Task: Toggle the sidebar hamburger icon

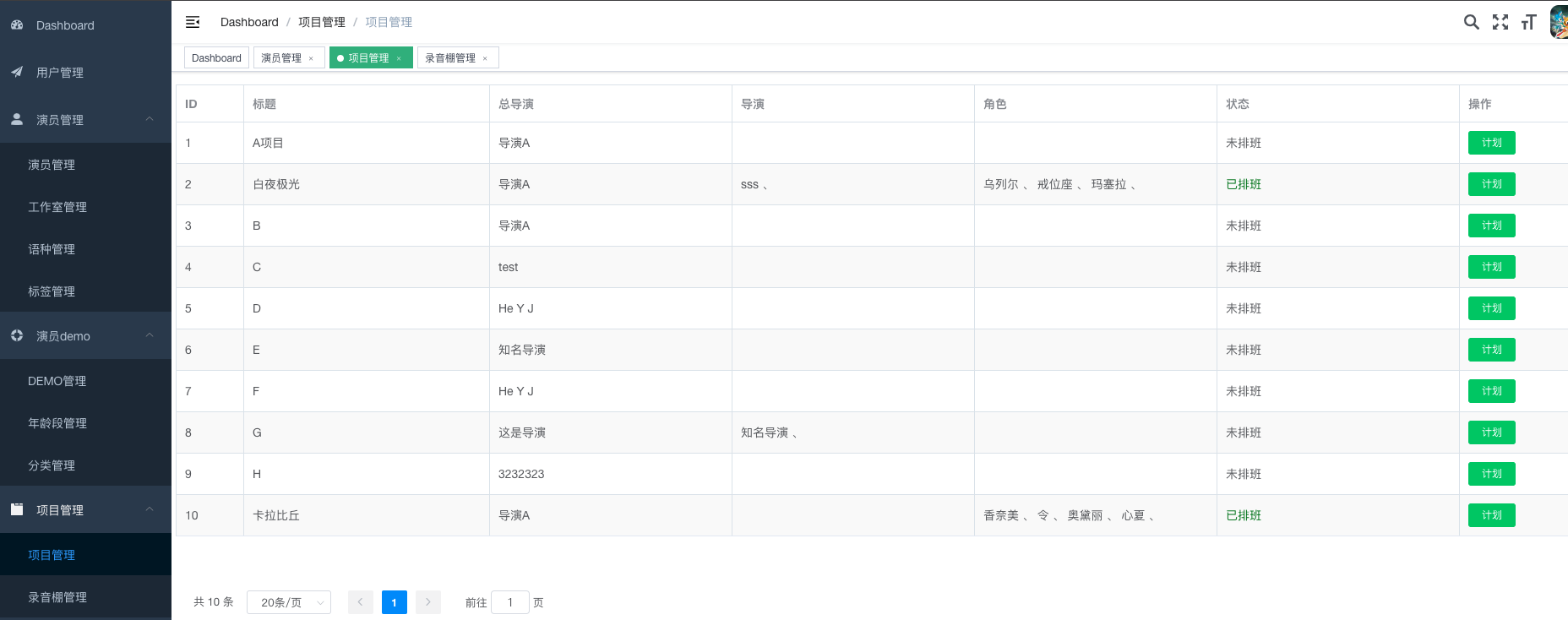Action: [193, 22]
